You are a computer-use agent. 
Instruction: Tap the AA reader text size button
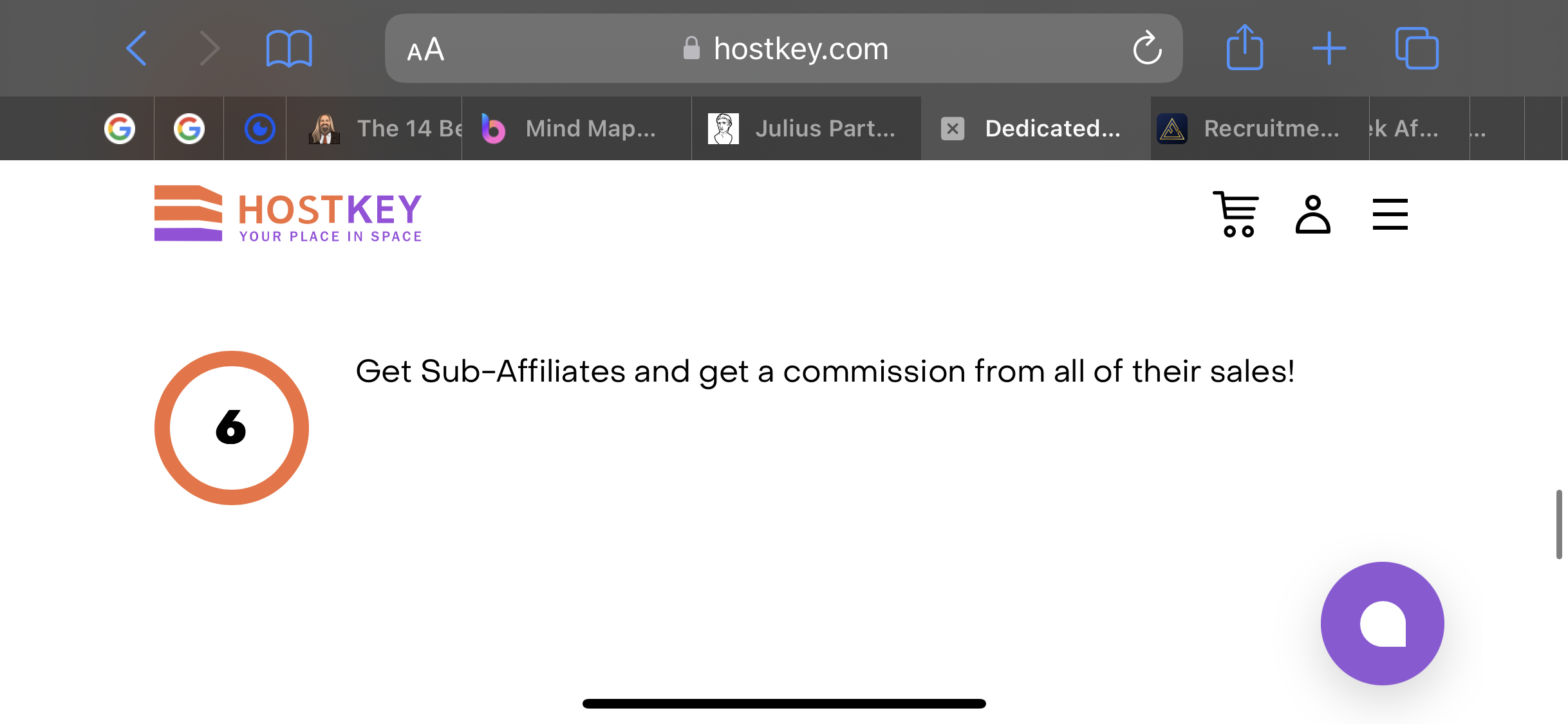[x=425, y=49]
